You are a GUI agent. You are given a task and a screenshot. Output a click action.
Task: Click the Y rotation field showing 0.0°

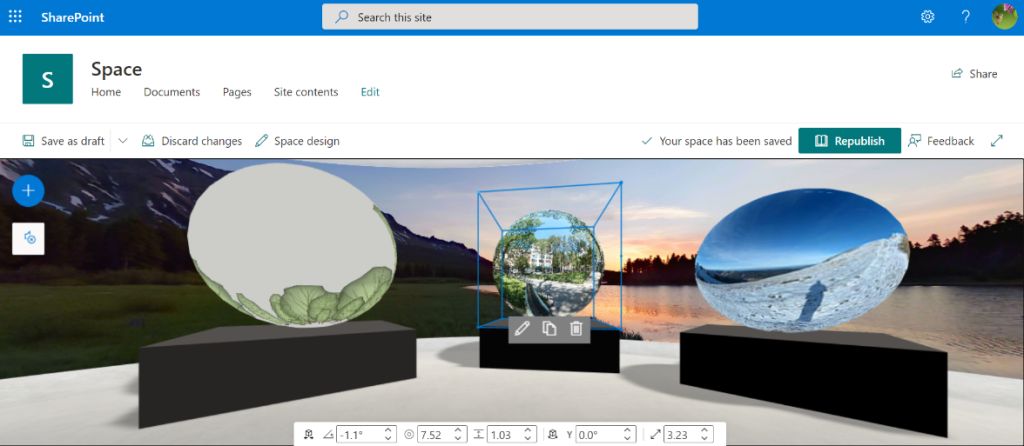pyautogui.click(x=605, y=434)
